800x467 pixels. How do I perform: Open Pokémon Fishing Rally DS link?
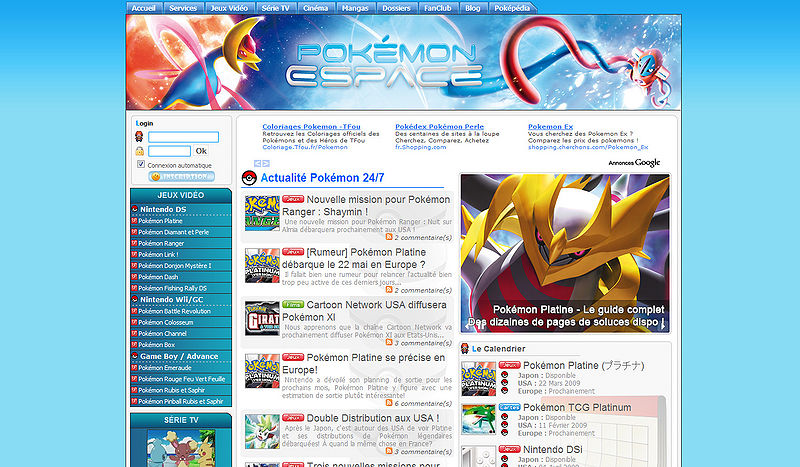tap(172, 288)
